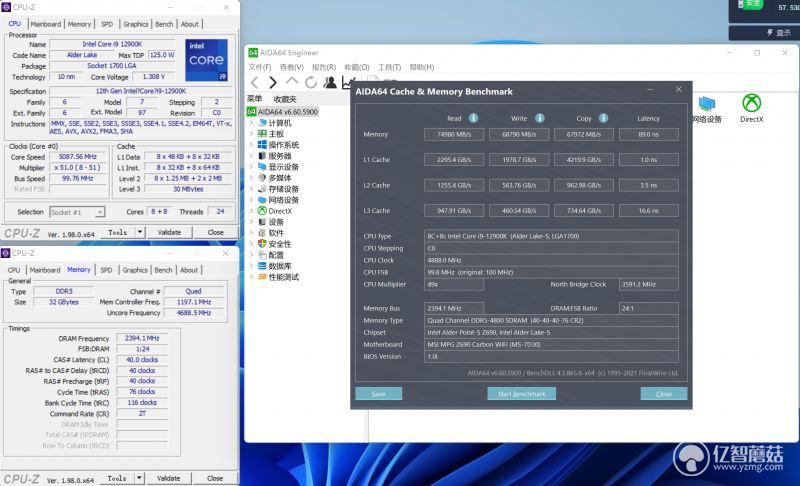
Task: Click the green 安全 badge at top right
Action: [x=752, y=4]
